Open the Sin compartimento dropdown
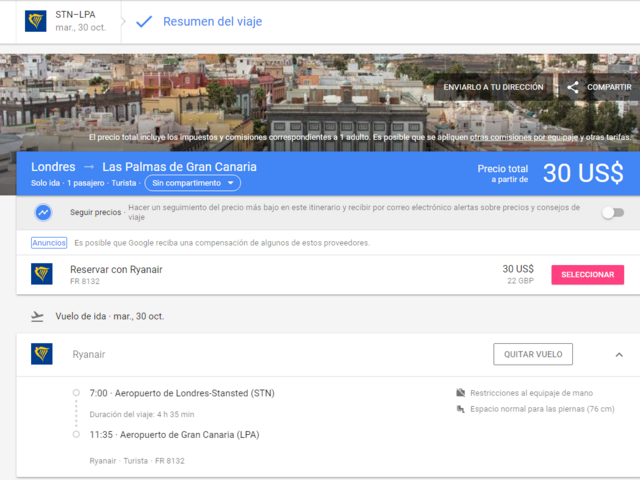This screenshot has width=640, height=480. [193, 183]
